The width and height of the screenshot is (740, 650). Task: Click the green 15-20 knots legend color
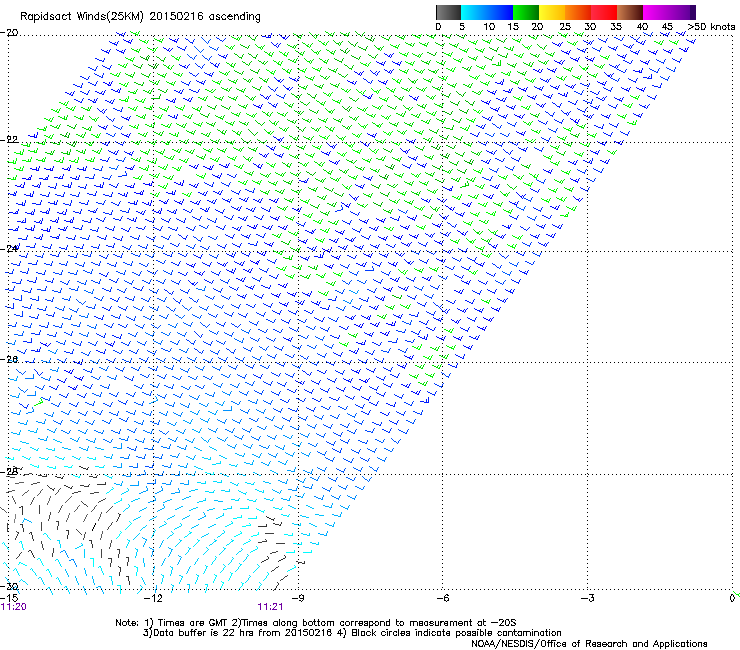pos(525,12)
